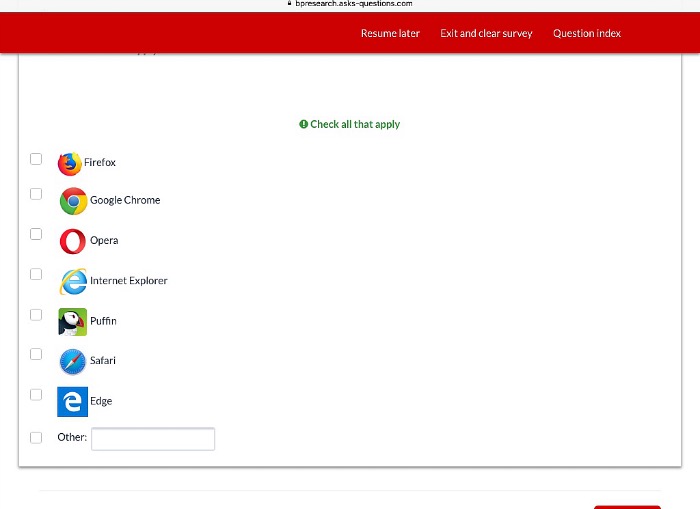700x509 pixels.
Task: Enable the Other checkbox
Action: coord(36,438)
